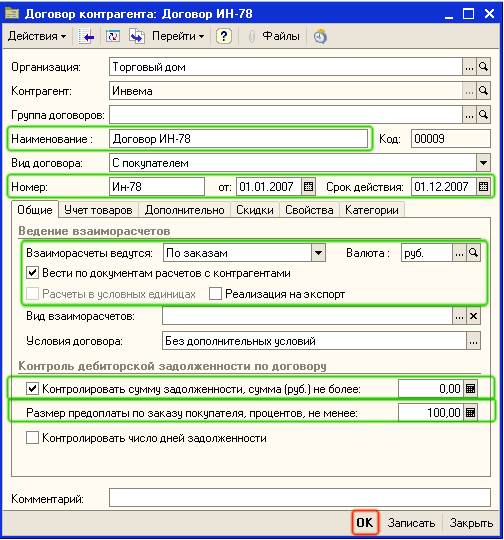Screen dimensions: 504x540
Task: Switch to the Общие tab
Action: 35,210
